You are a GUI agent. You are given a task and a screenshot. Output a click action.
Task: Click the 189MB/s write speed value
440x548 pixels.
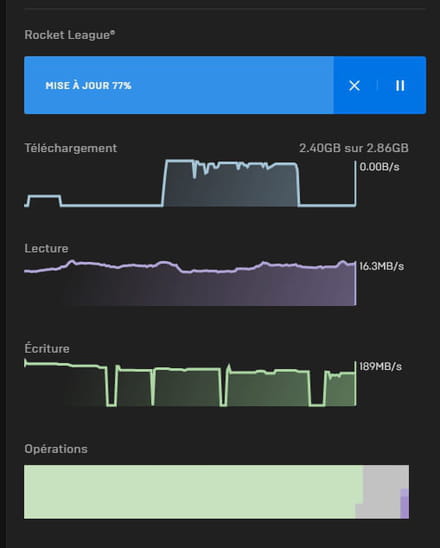(381, 367)
